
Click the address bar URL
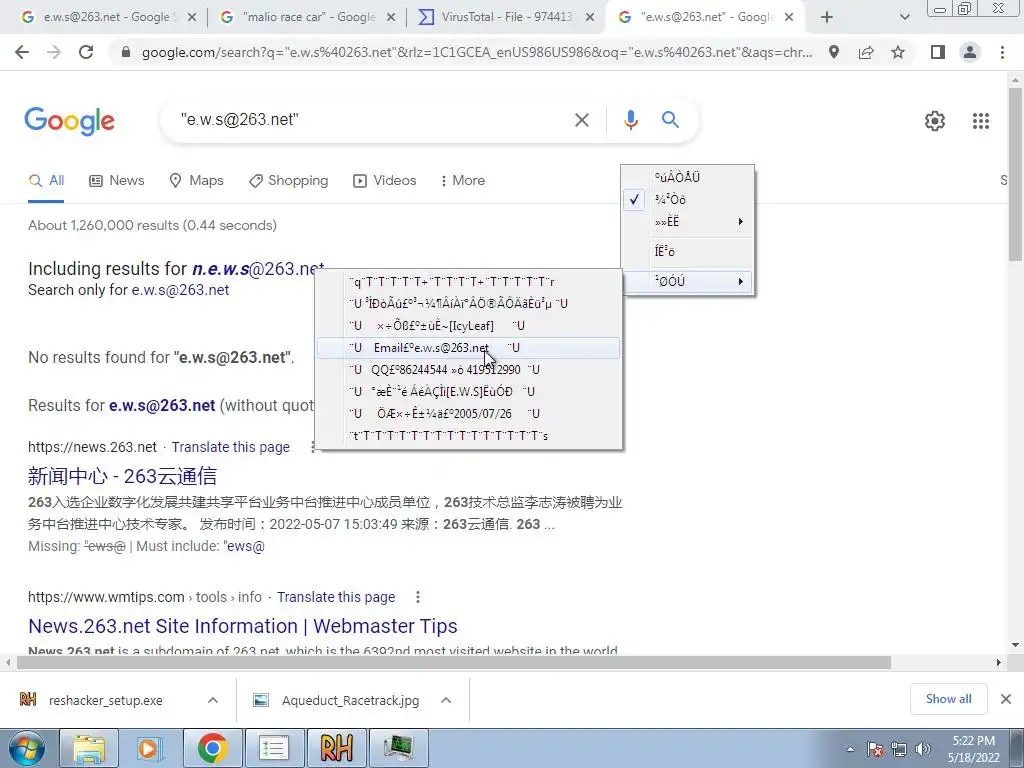pos(477,52)
